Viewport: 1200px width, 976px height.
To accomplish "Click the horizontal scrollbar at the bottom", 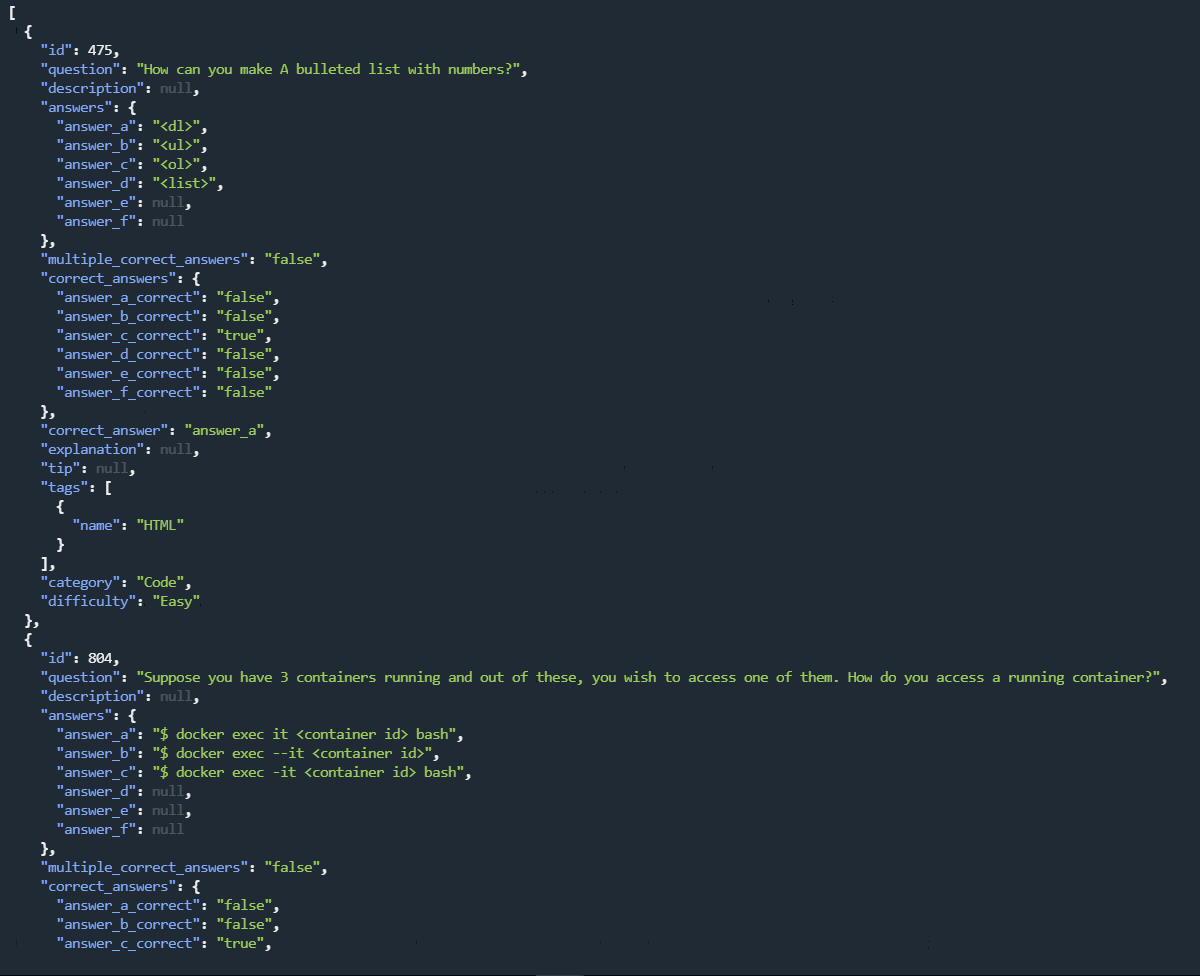I will [560, 971].
